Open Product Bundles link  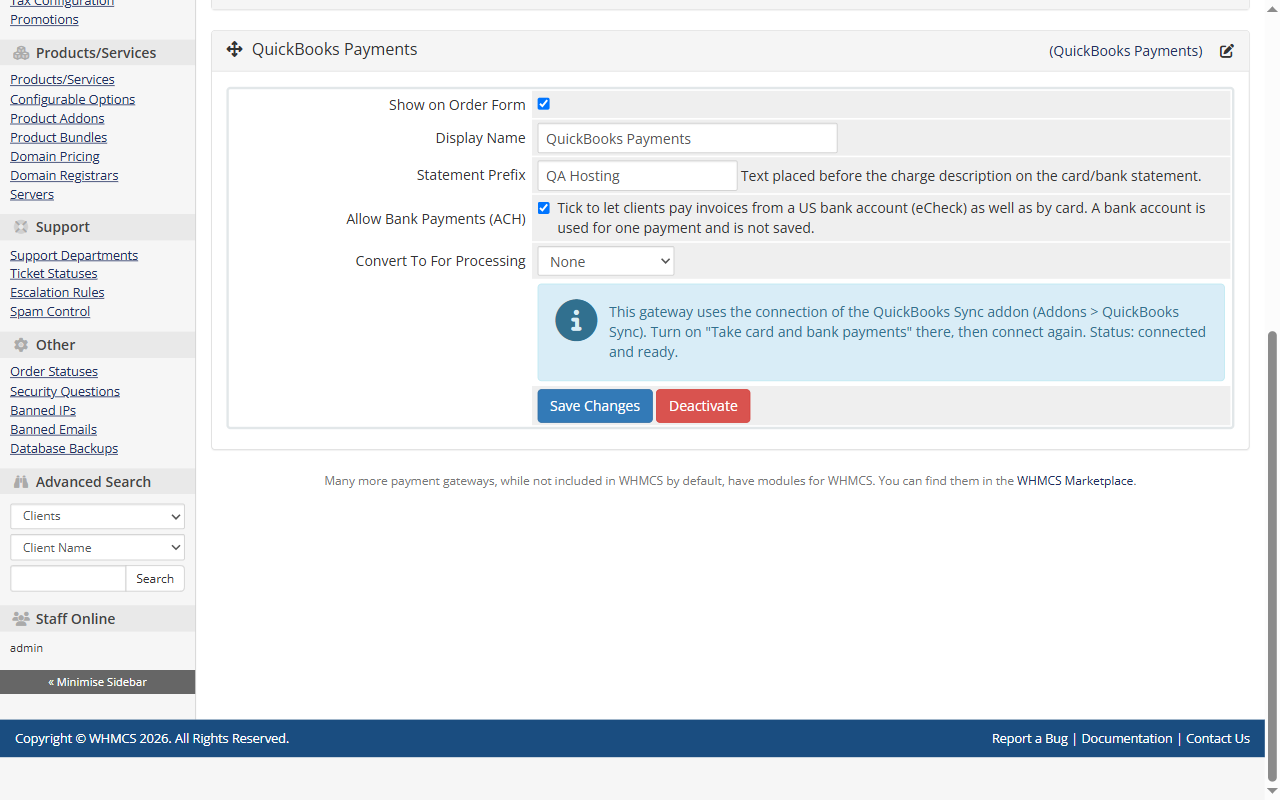pyautogui.click(x=58, y=137)
